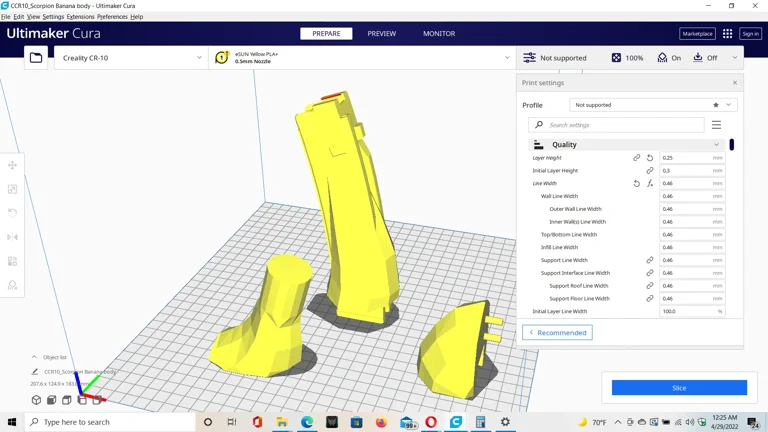Open the Extensions menu
Image resolution: width=768 pixels, height=432 pixels.
[x=80, y=17]
